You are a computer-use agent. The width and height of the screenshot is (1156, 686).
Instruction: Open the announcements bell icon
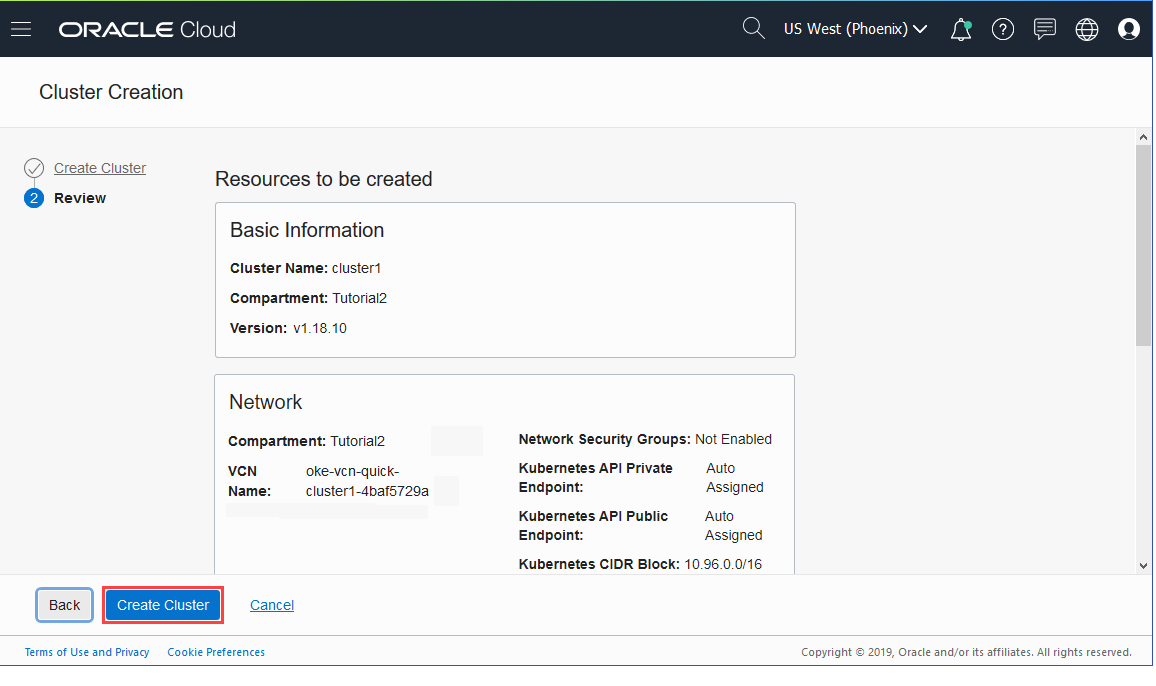961,29
